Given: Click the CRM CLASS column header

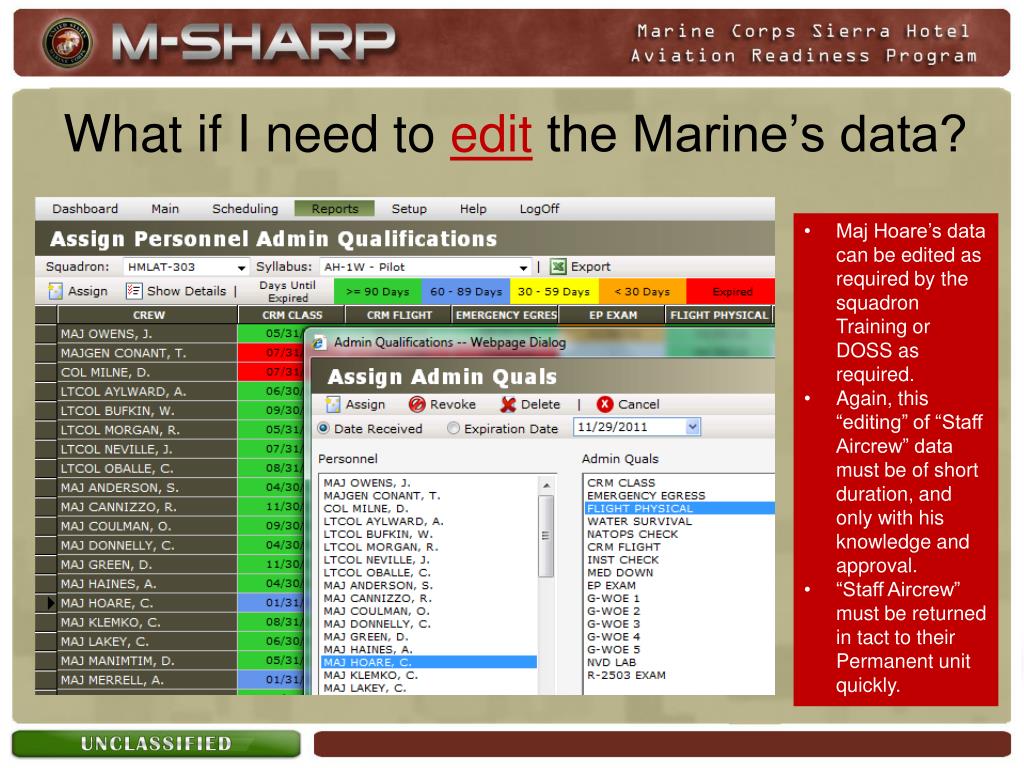Looking at the screenshot, I should 292,315.
